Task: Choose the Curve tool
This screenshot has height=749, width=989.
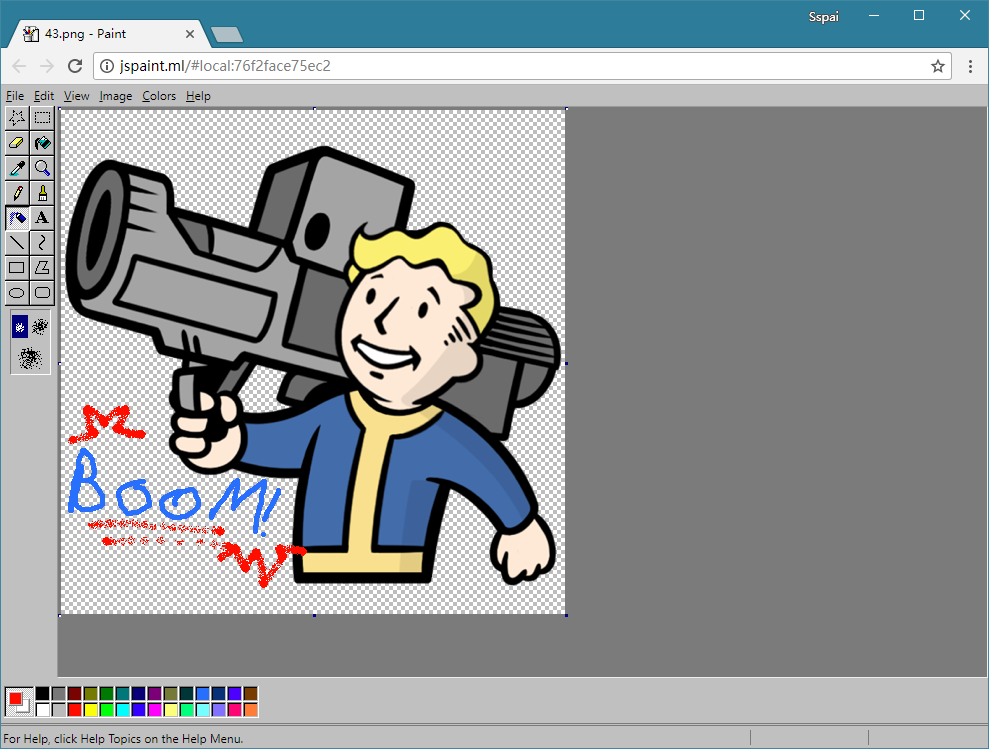Action: (x=42, y=243)
